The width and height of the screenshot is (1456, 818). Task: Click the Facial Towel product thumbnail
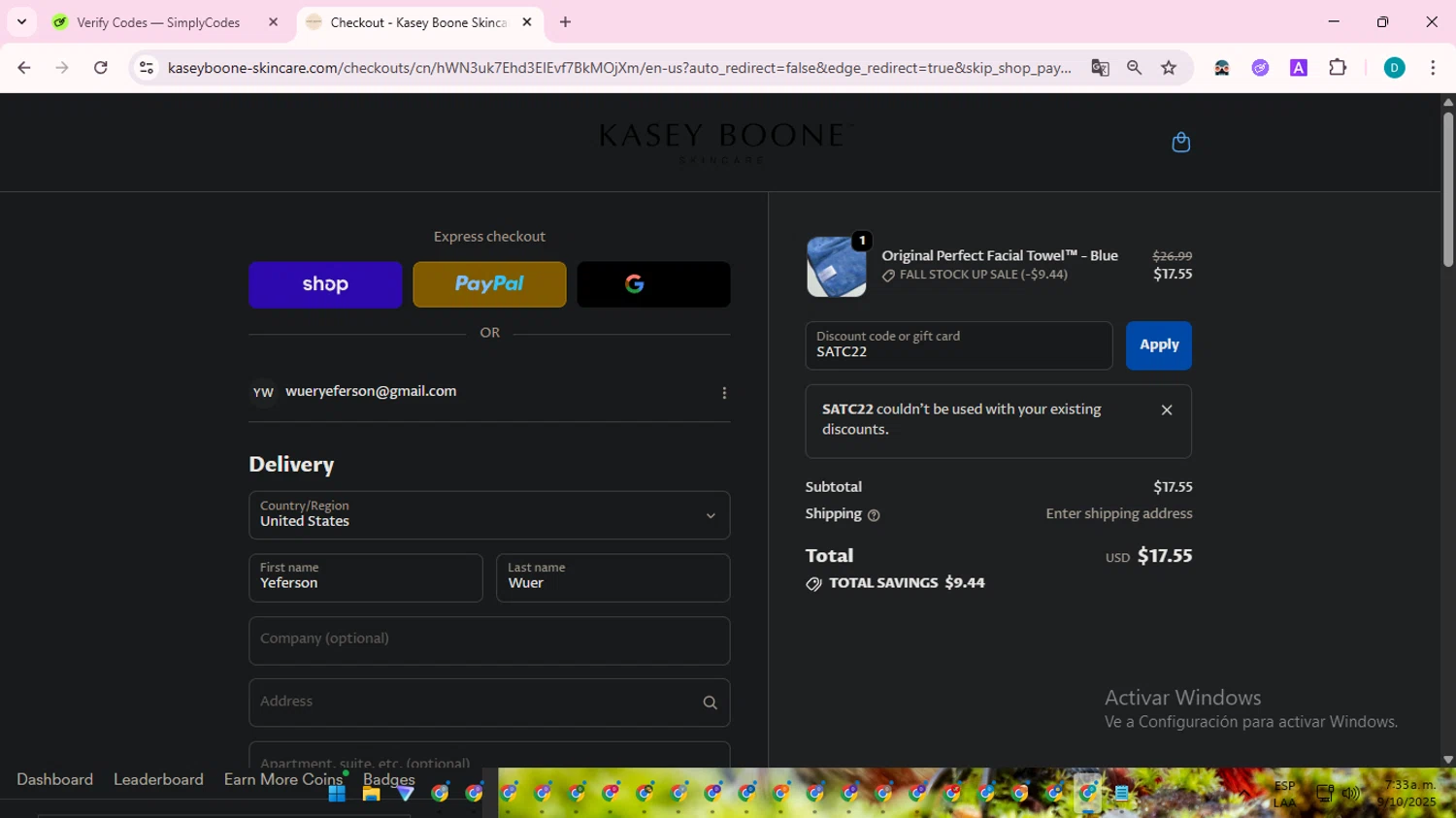[836, 266]
